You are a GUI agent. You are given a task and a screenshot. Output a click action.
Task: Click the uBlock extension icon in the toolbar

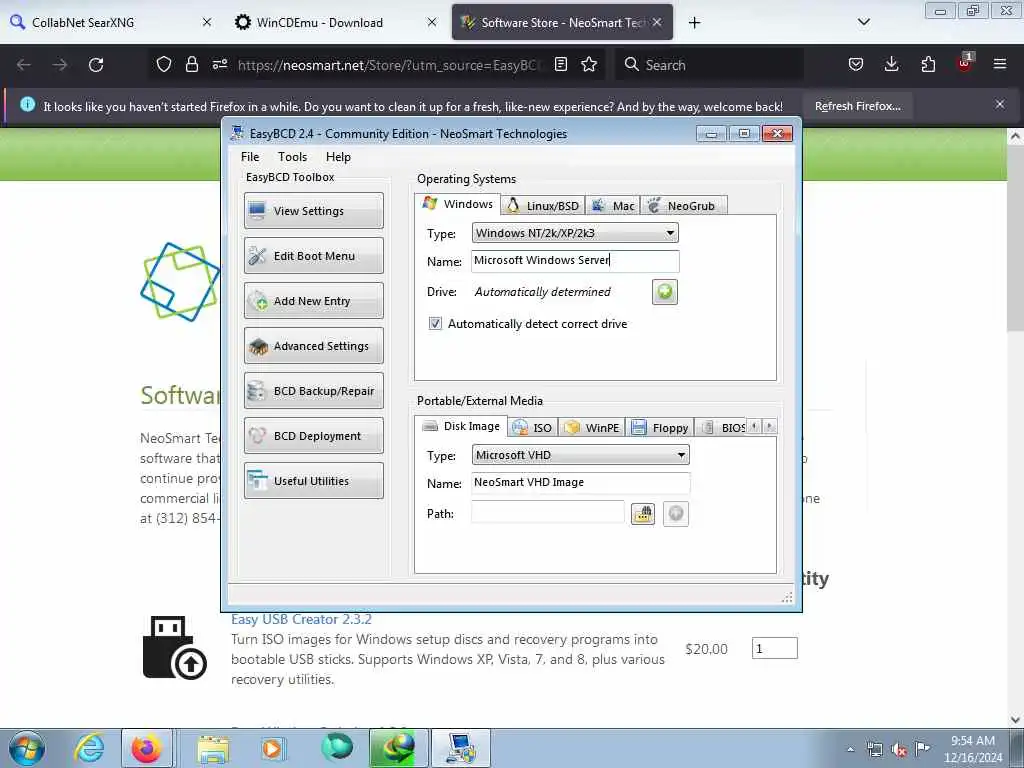click(965, 63)
